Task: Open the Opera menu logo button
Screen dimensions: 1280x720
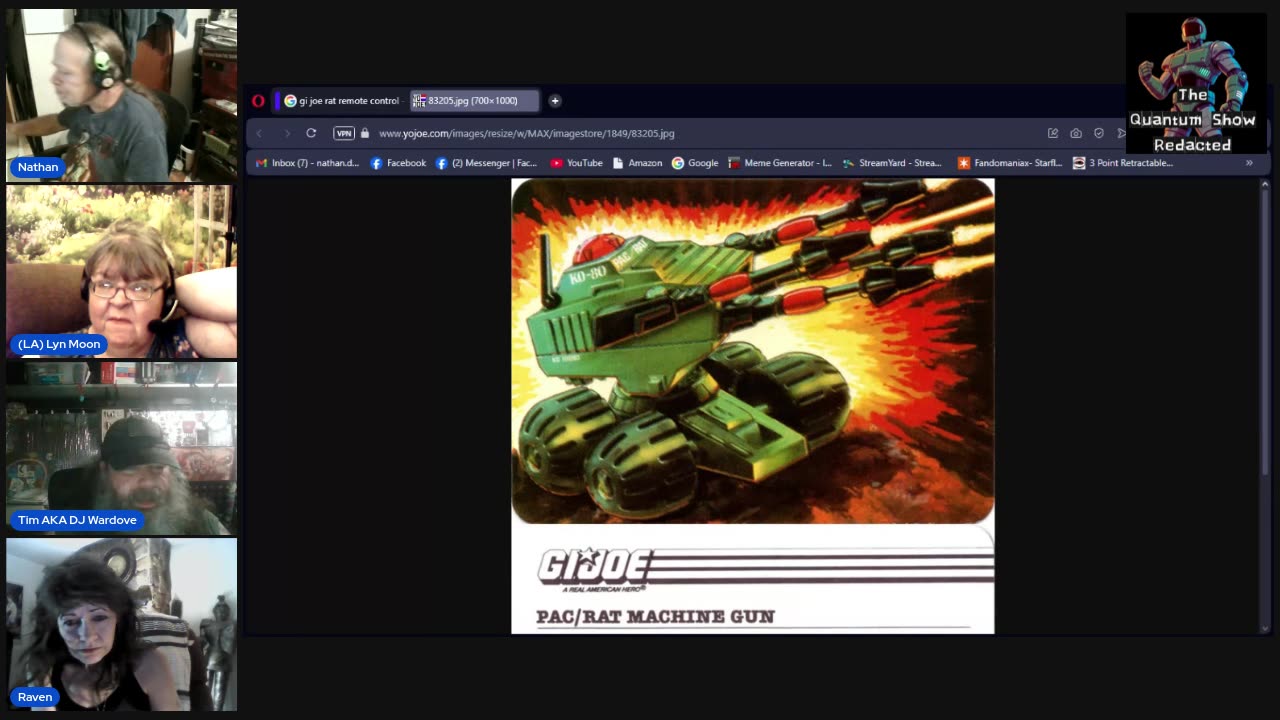Action: pyautogui.click(x=258, y=101)
